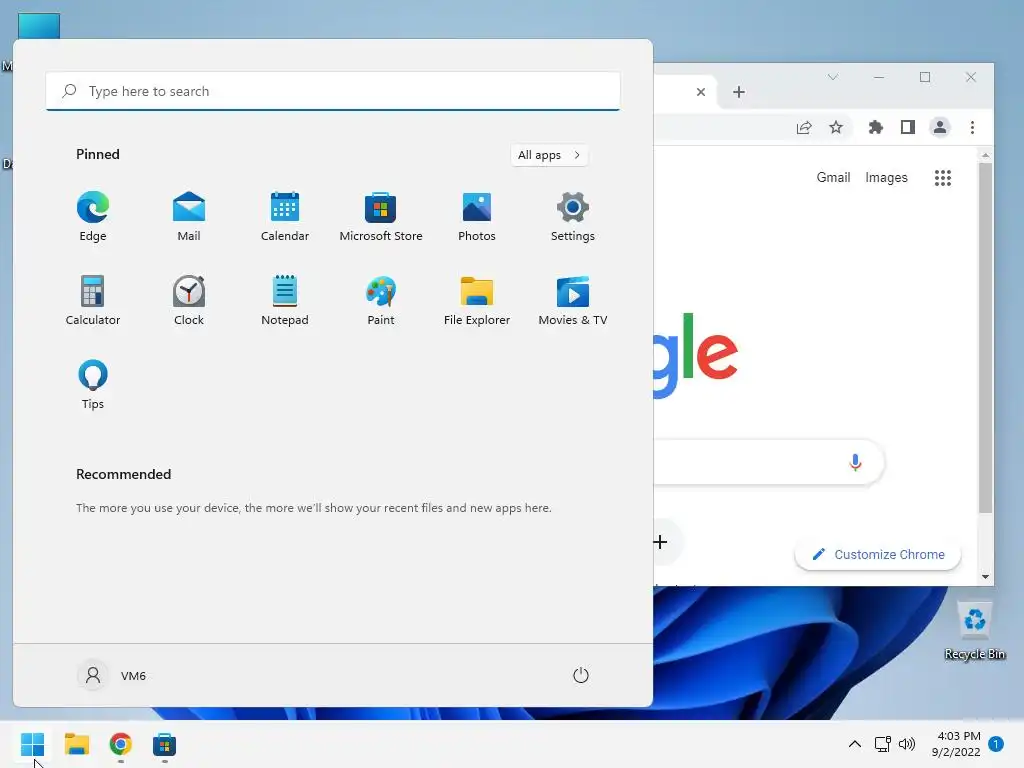Viewport: 1024px width, 768px height.
Task: Click the Chrome scrollbar down arrow
Action: pyautogui.click(x=985, y=577)
